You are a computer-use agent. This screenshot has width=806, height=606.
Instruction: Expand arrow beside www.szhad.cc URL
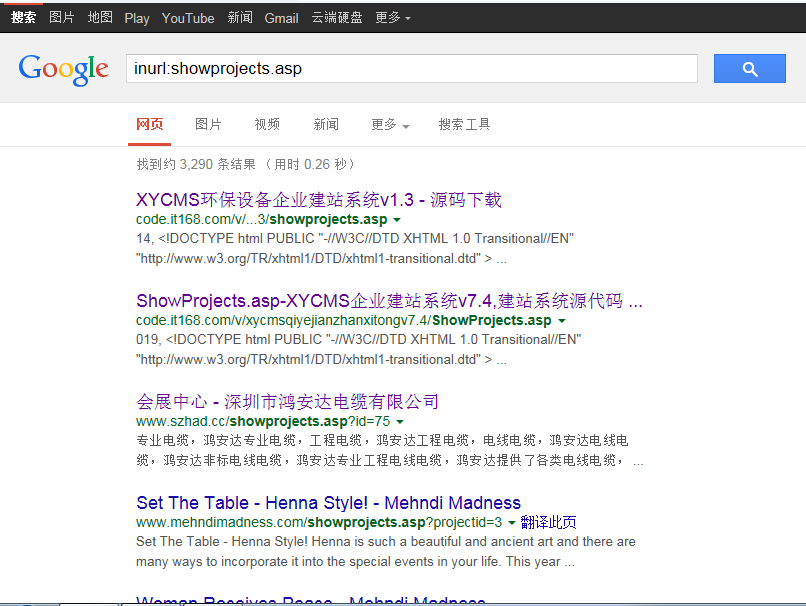coord(400,422)
